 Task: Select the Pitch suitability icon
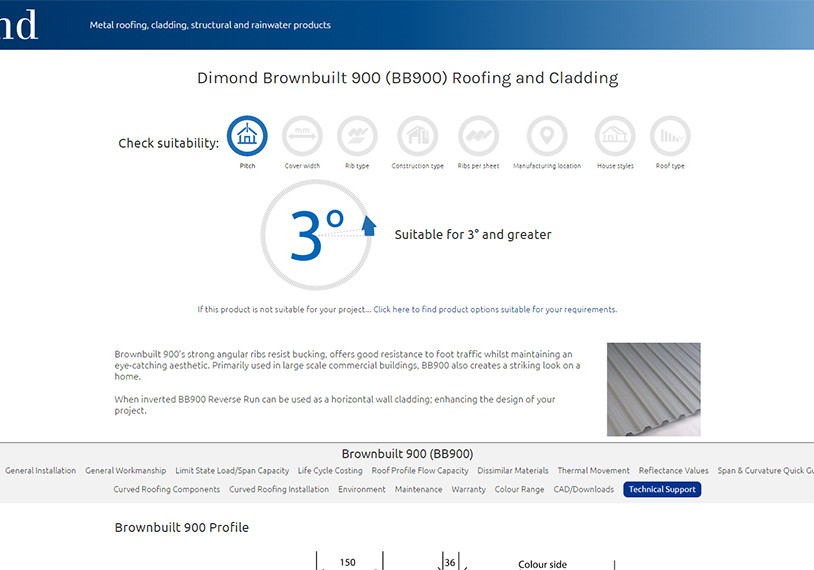pos(247,136)
